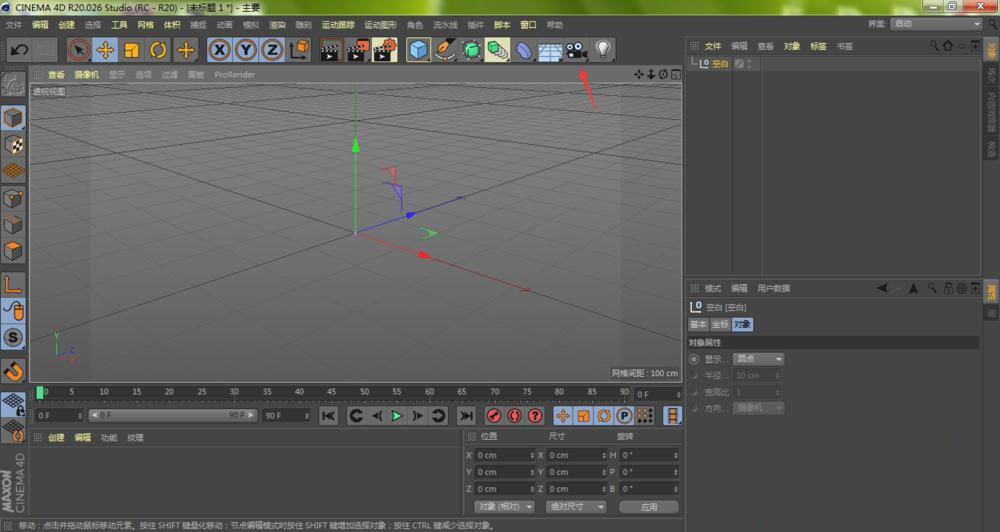
Task: Toggle the coordinate system icon
Action: click(299, 50)
